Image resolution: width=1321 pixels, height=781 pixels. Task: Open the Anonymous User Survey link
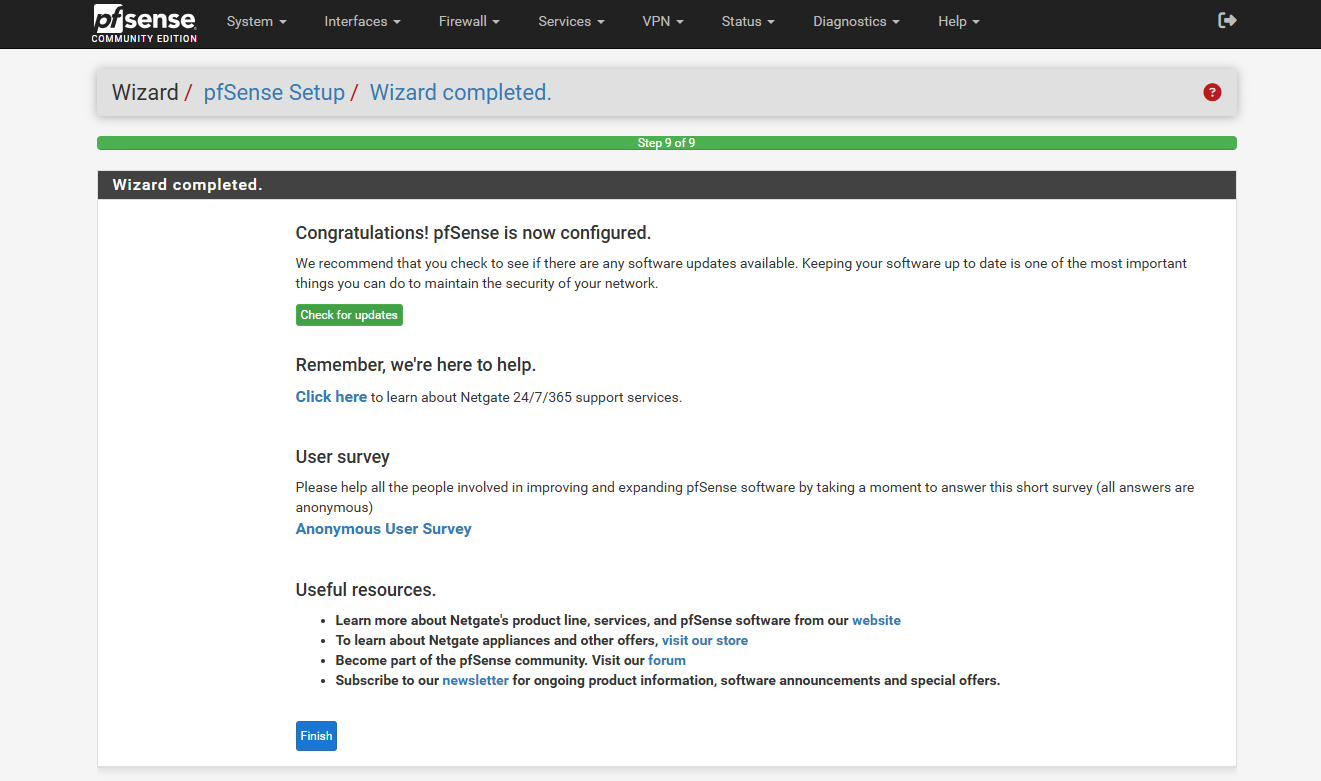point(384,529)
